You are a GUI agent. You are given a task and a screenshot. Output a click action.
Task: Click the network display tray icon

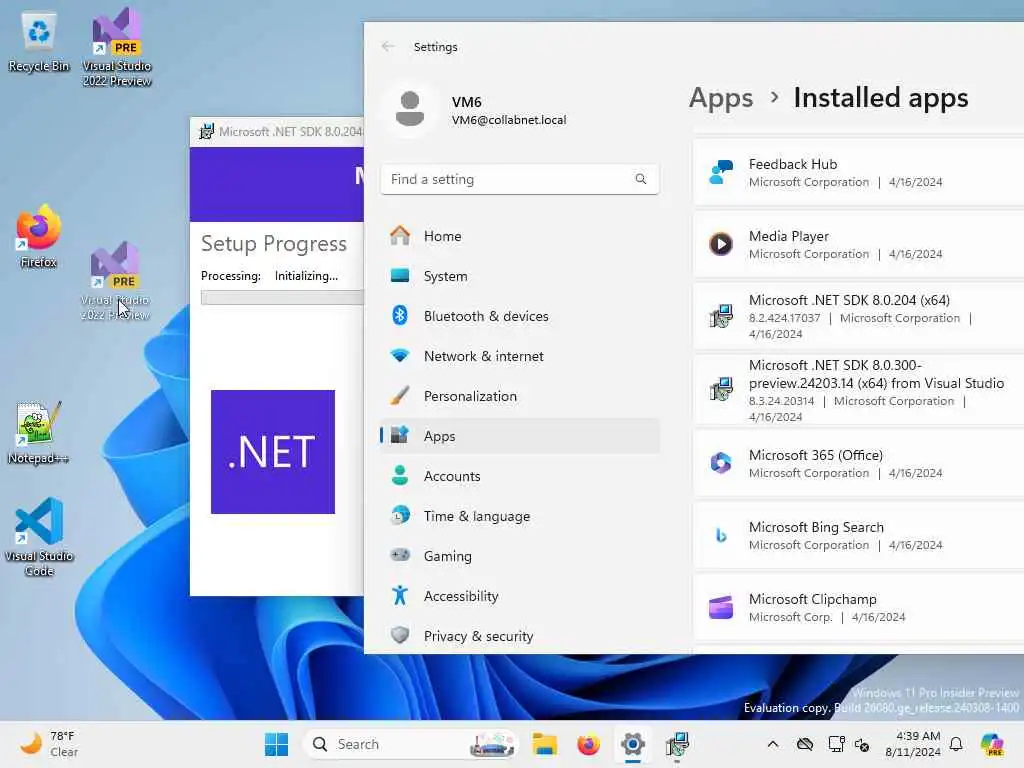tap(836, 744)
